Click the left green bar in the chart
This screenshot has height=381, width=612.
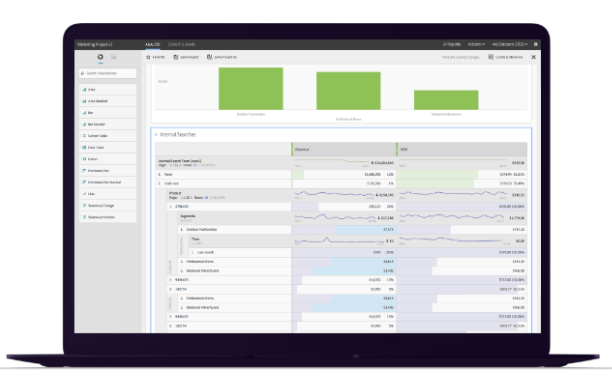click(251, 89)
